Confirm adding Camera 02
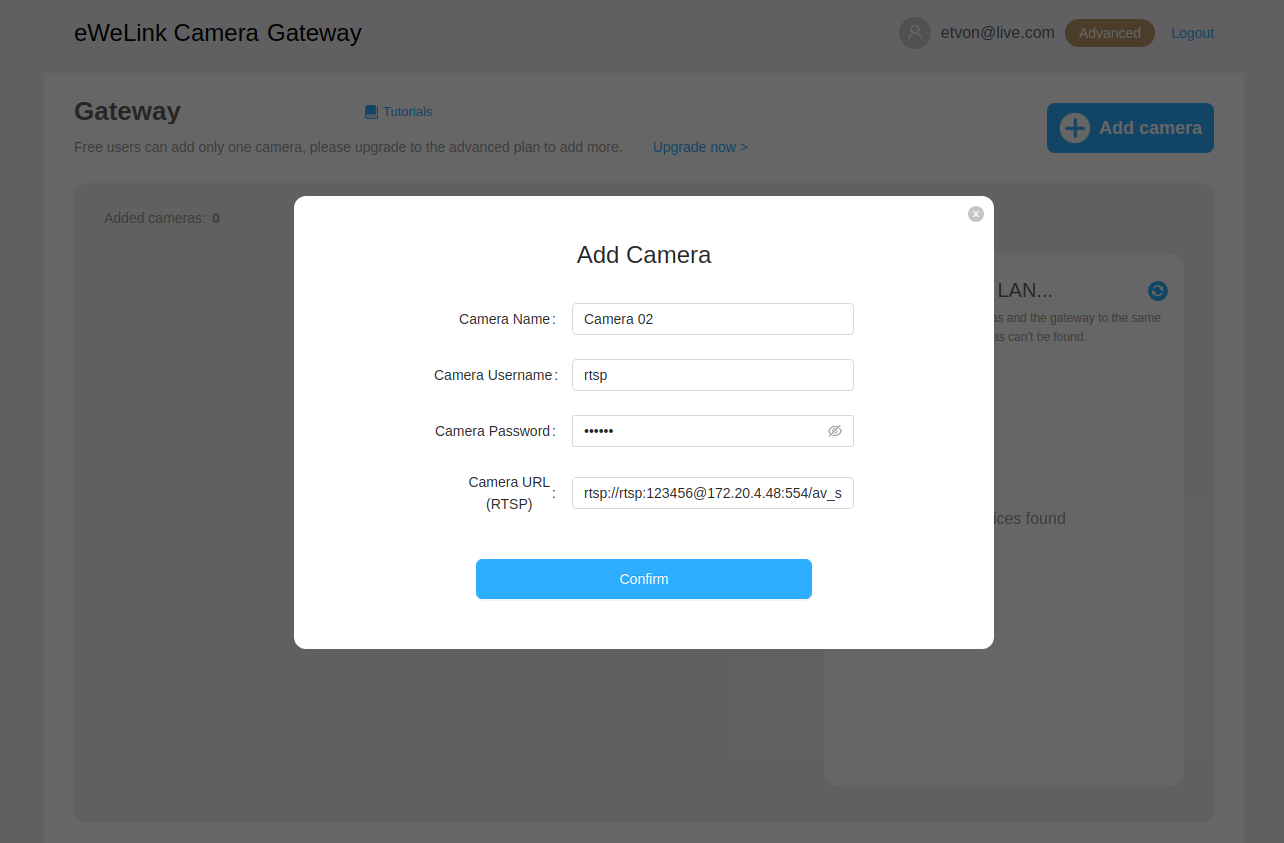 643,578
